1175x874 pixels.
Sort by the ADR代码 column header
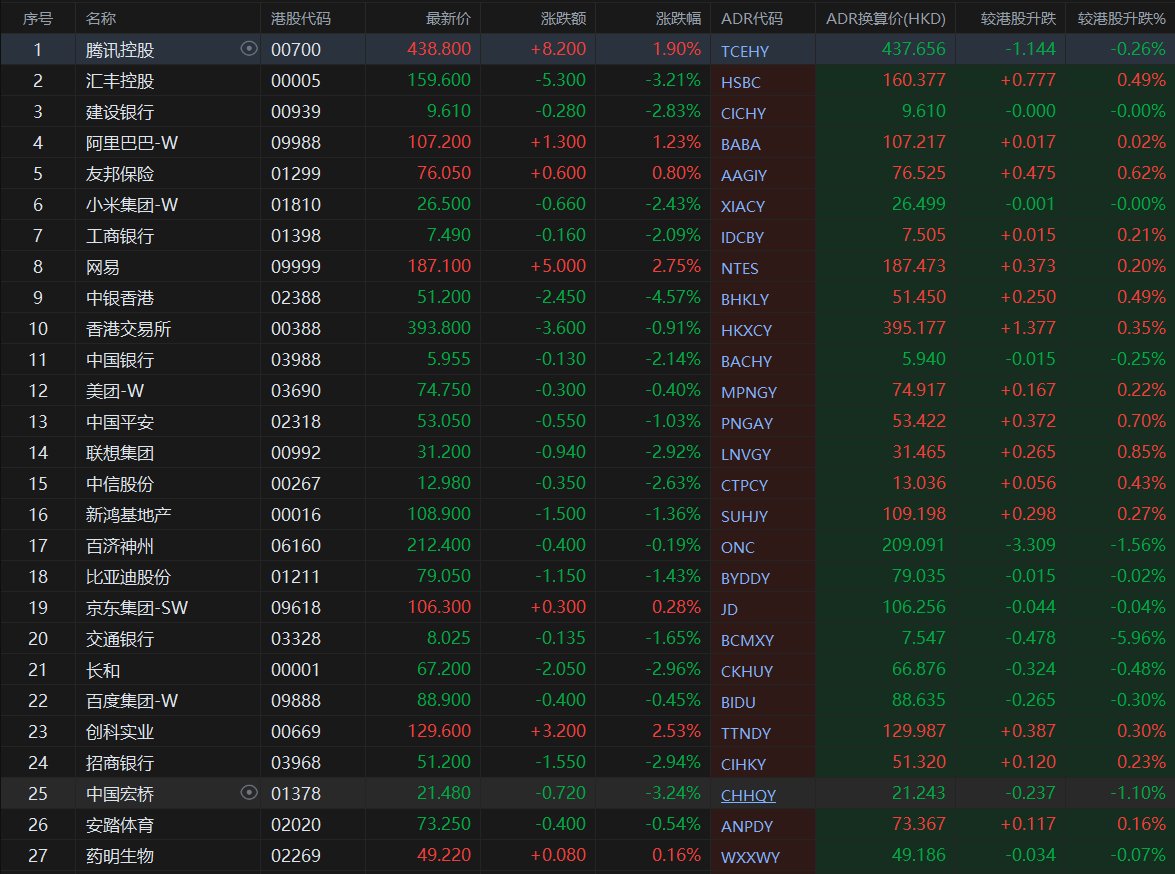pyautogui.click(x=752, y=18)
